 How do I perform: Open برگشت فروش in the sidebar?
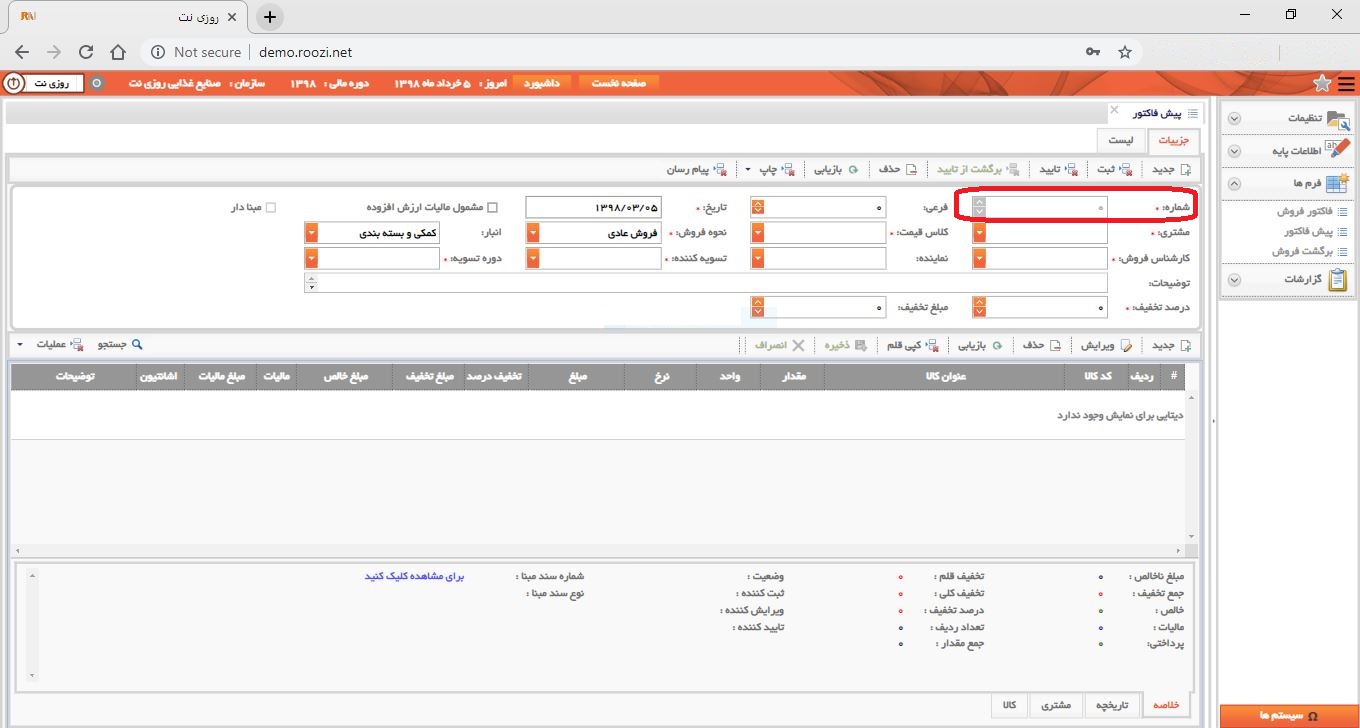[1310, 251]
